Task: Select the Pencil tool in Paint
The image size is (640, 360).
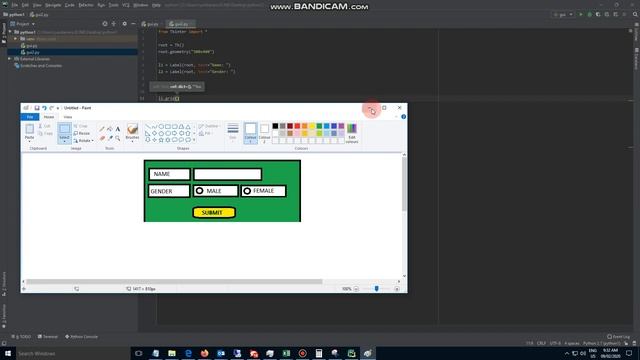Action: 102,129
